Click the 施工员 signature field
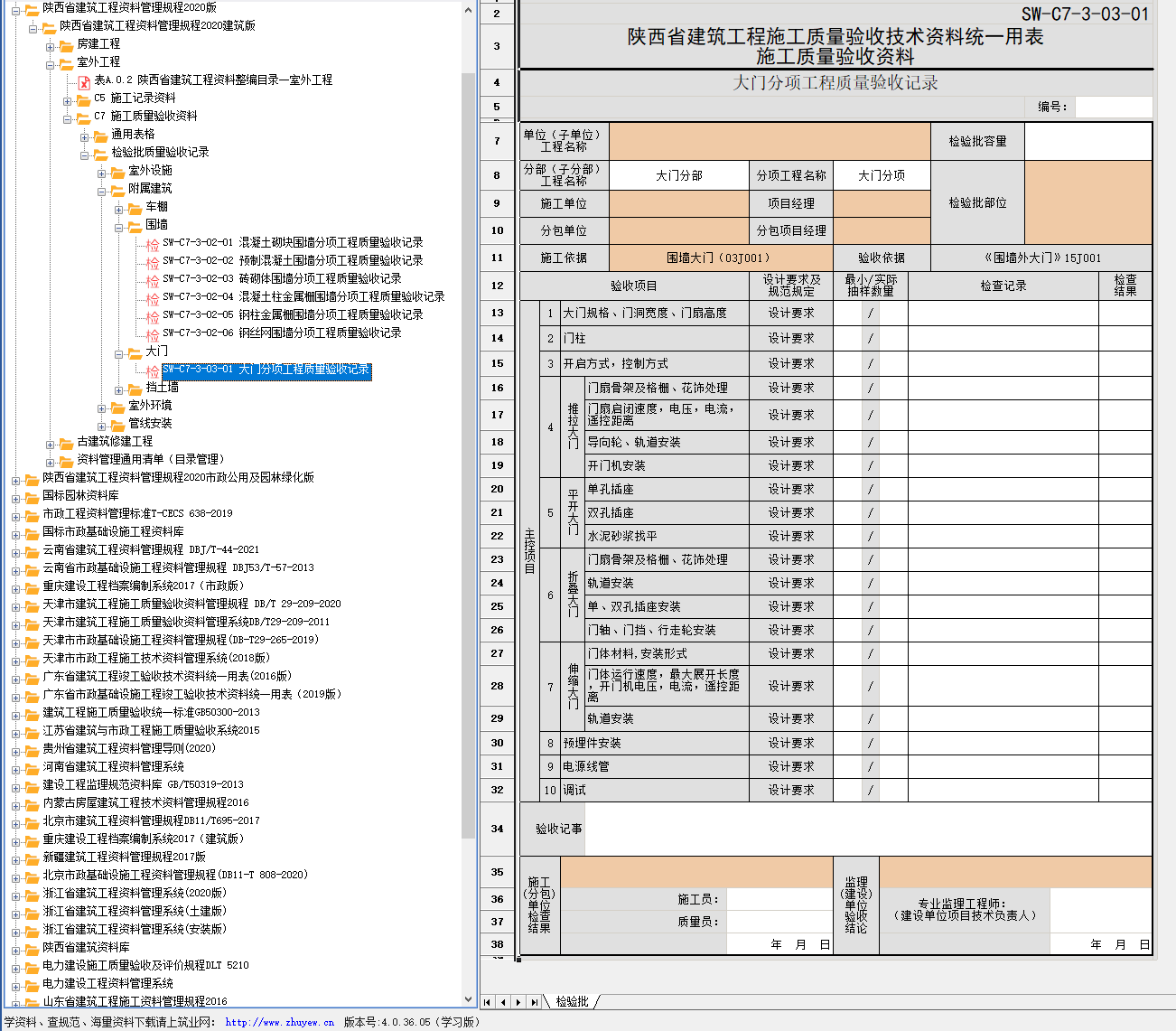 click(779, 899)
